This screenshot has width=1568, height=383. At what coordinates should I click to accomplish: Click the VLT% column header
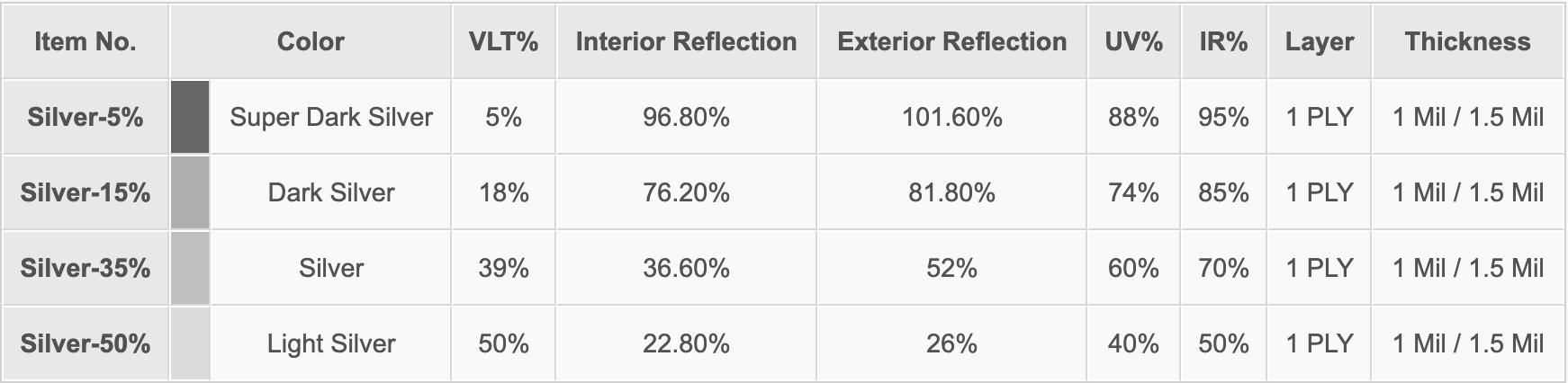click(503, 41)
